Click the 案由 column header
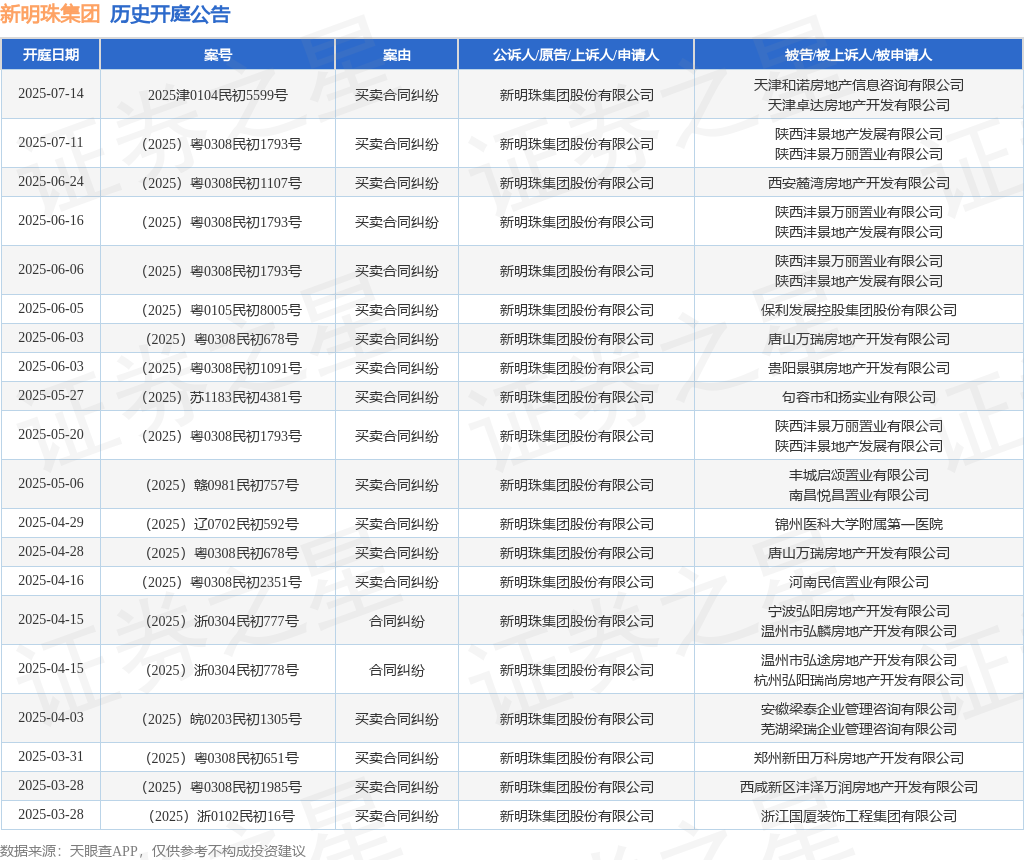Image resolution: width=1024 pixels, height=860 pixels. coord(396,55)
